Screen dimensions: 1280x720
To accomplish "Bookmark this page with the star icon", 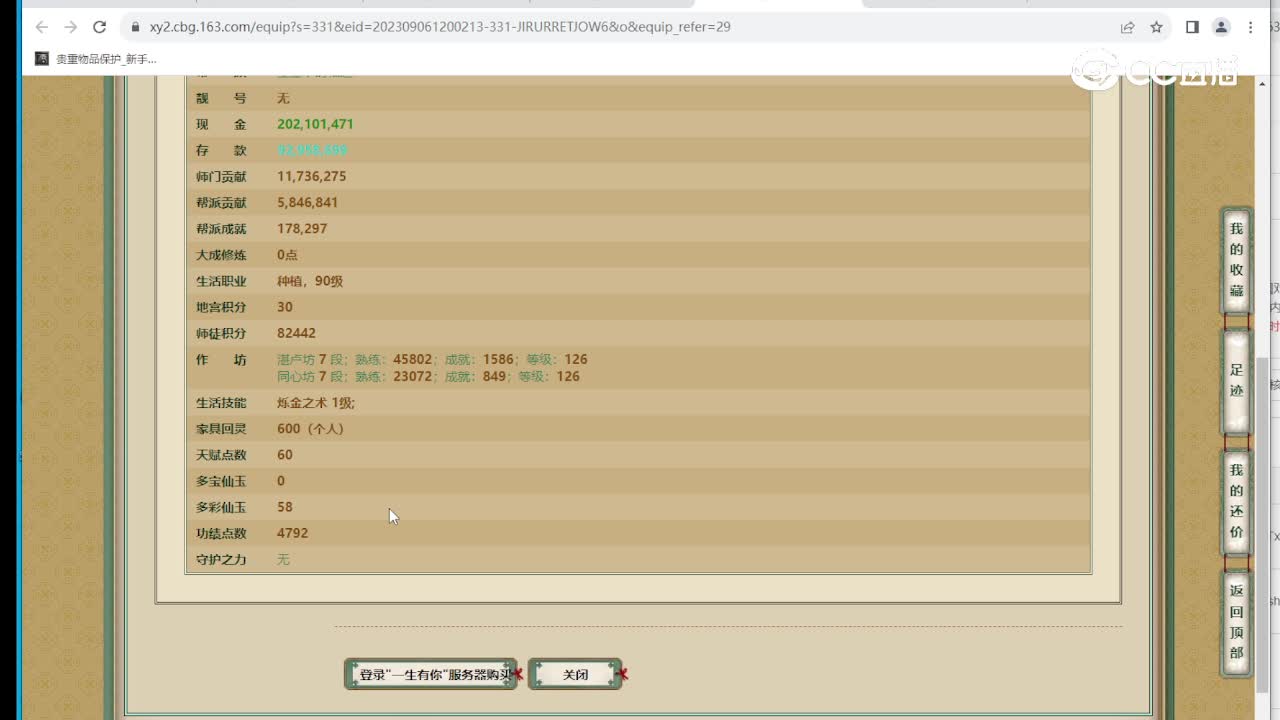I will tap(1156, 27).
